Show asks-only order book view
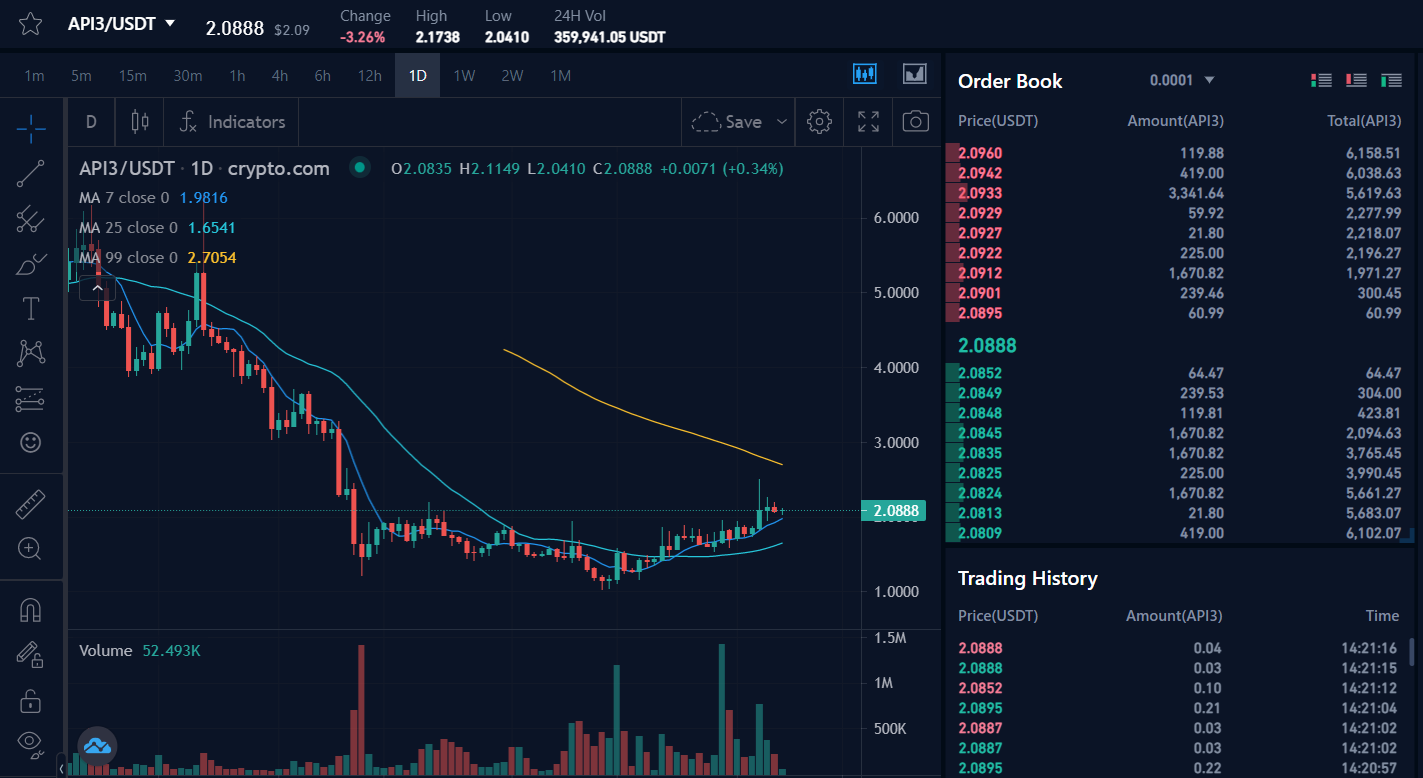1423x778 pixels. (x=1356, y=80)
